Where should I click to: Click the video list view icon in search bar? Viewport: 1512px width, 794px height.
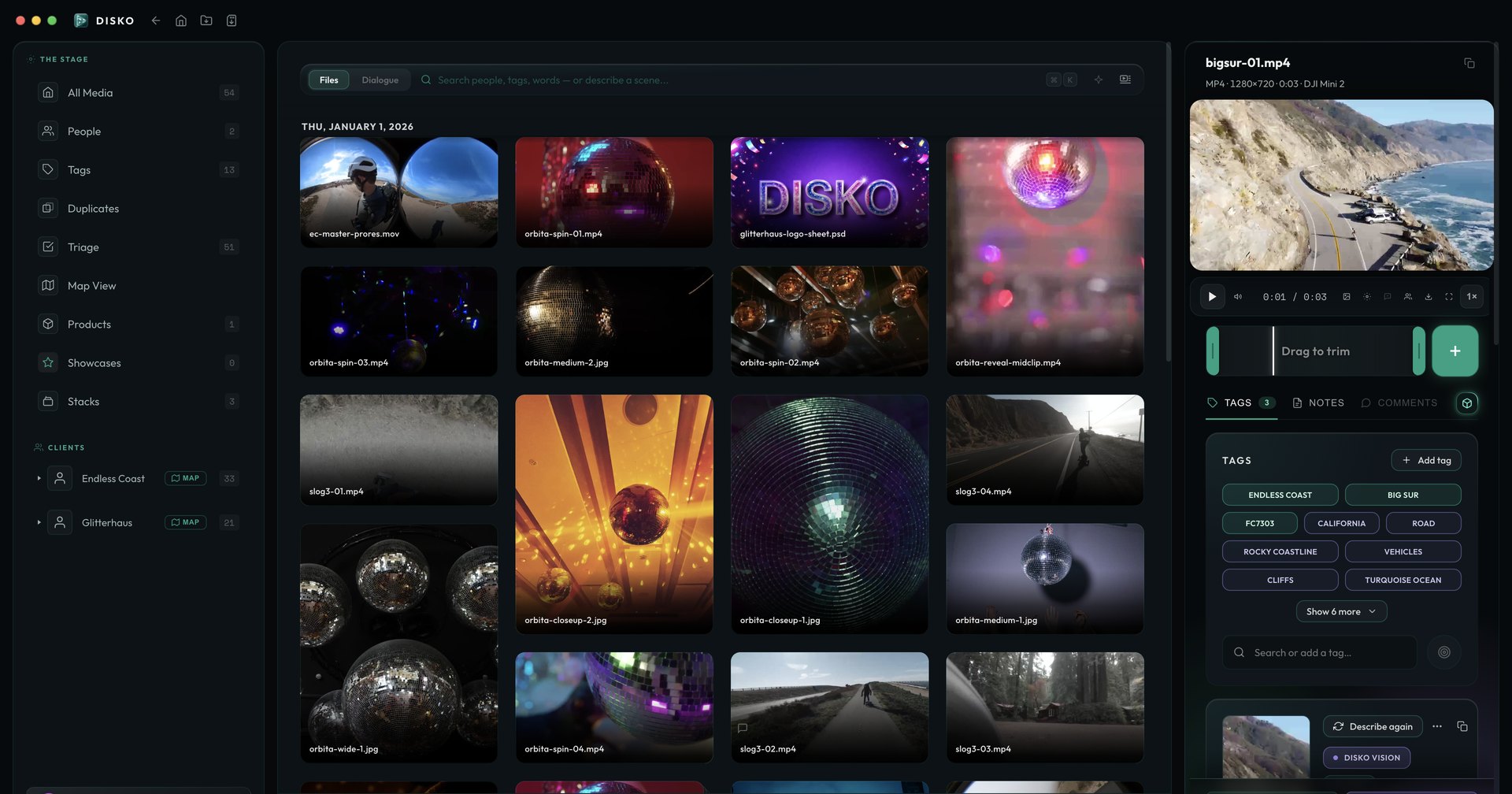pyautogui.click(x=1125, y=80)
